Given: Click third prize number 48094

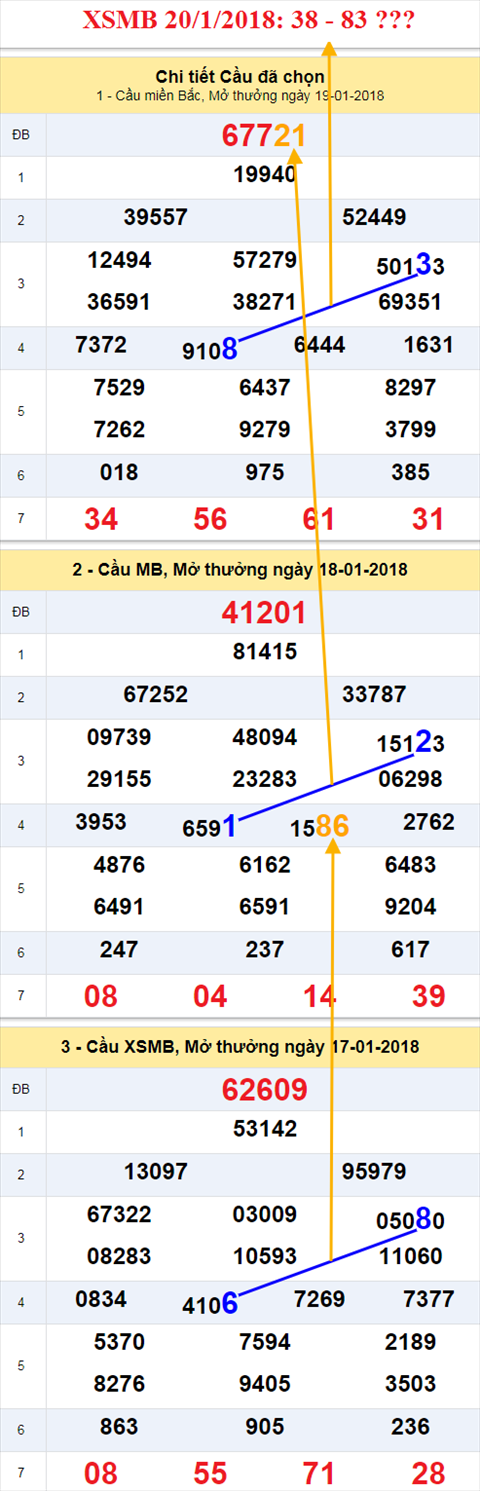Looking at the screenshot, I should pyautogui.click(x=264, y=737).
